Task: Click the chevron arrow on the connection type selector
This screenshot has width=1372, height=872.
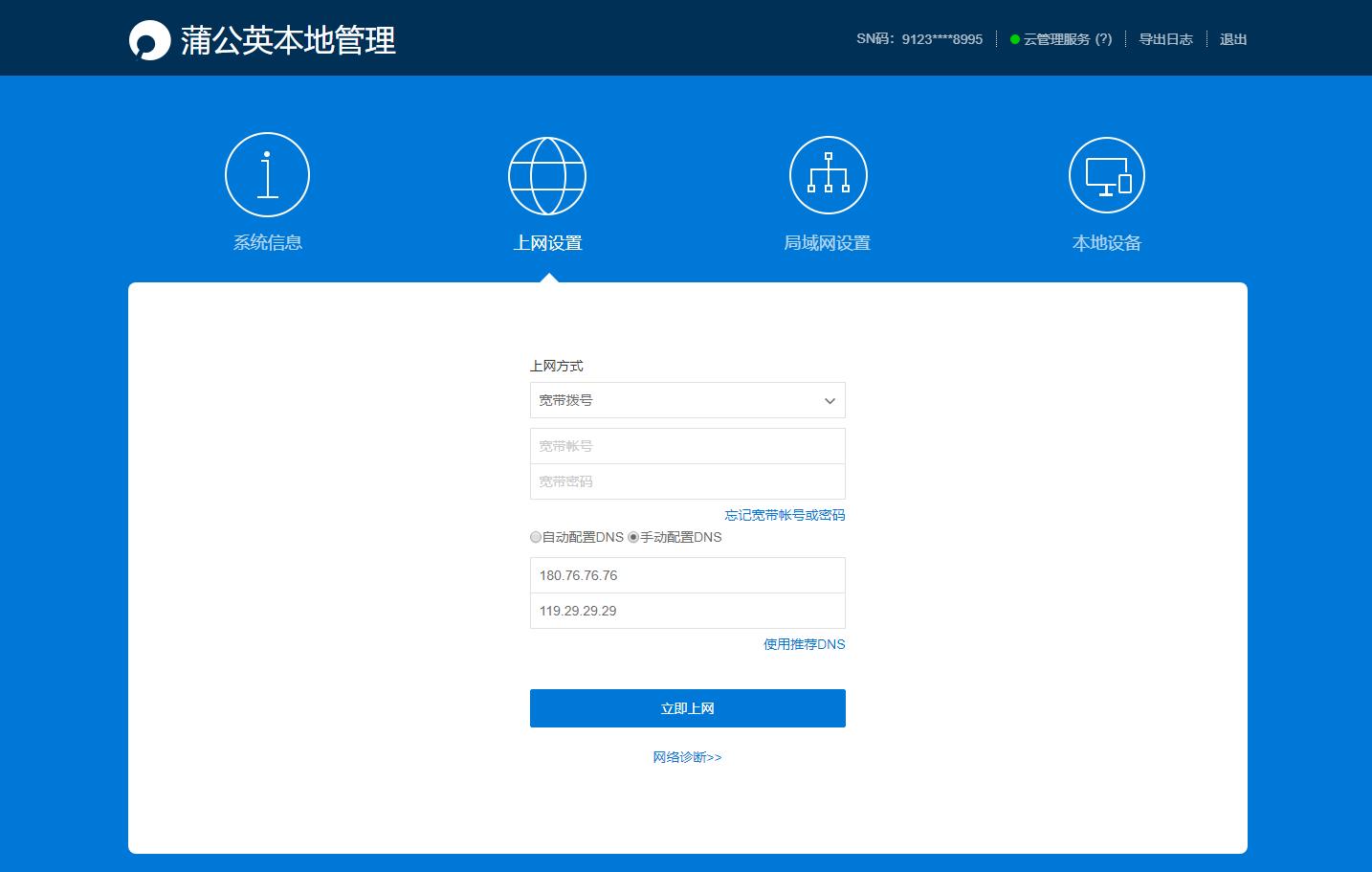Action: click(829, 400)
